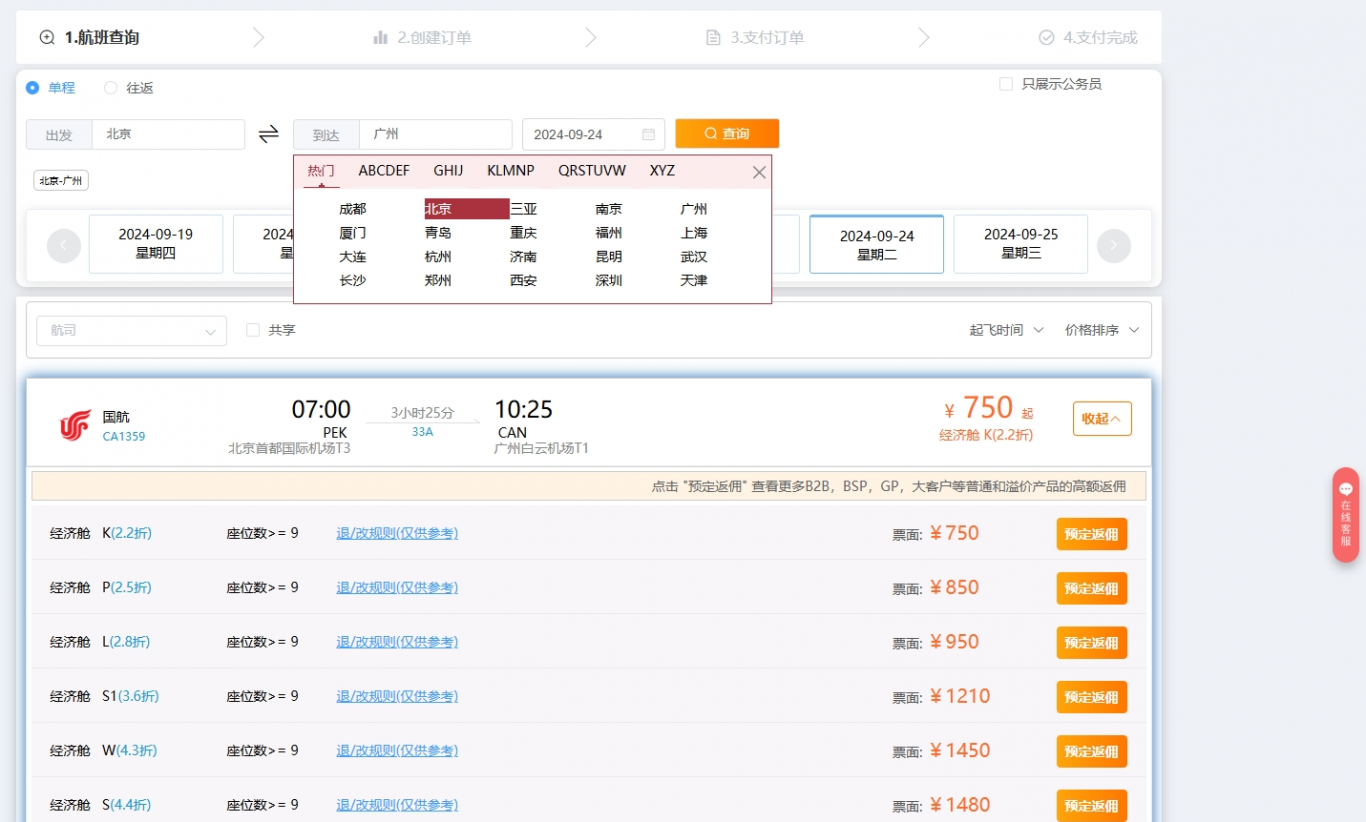Click the orange 查询 search button
The width and height of the screenshot is (1366, 822).
click(727, 134)
